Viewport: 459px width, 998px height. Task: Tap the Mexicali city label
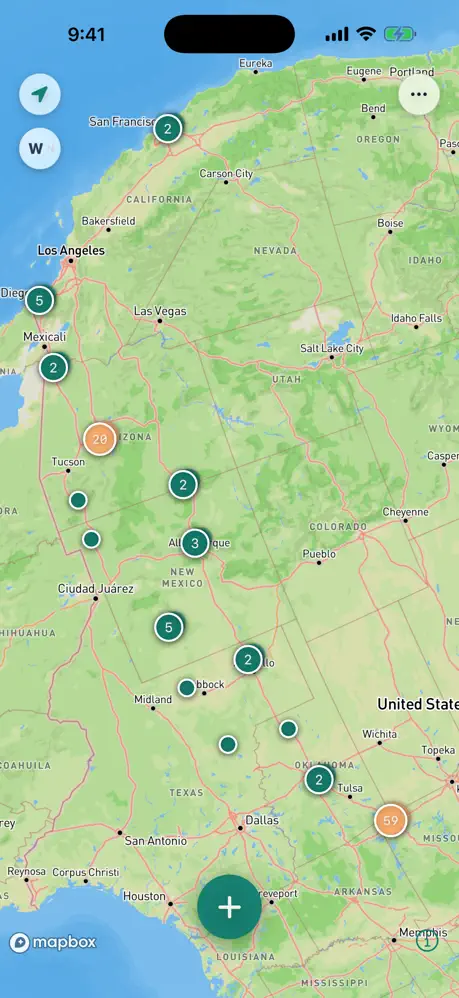pos(45,337)
